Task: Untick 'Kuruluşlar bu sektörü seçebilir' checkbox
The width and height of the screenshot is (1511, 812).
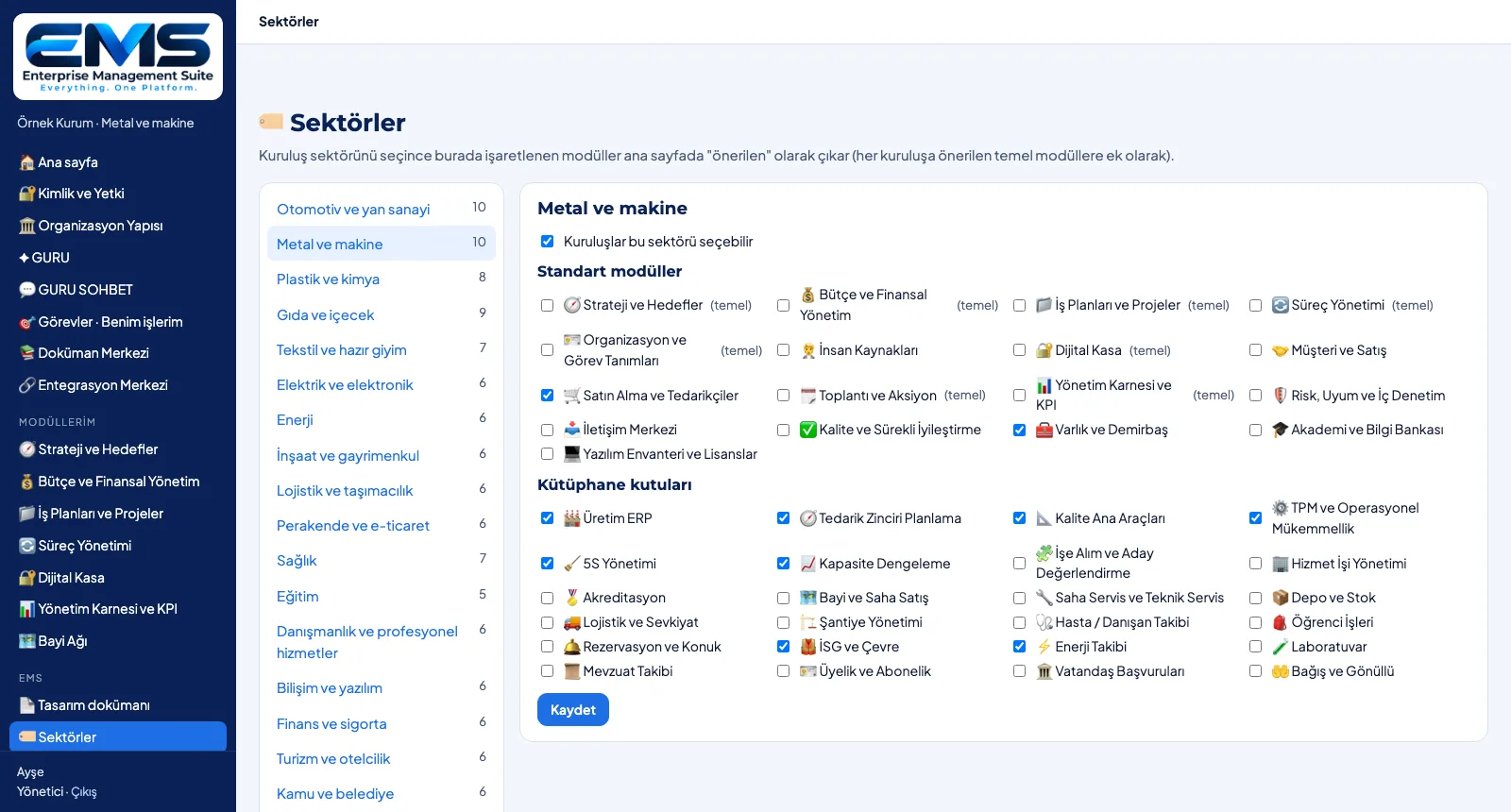Action: tap(547, 242)
